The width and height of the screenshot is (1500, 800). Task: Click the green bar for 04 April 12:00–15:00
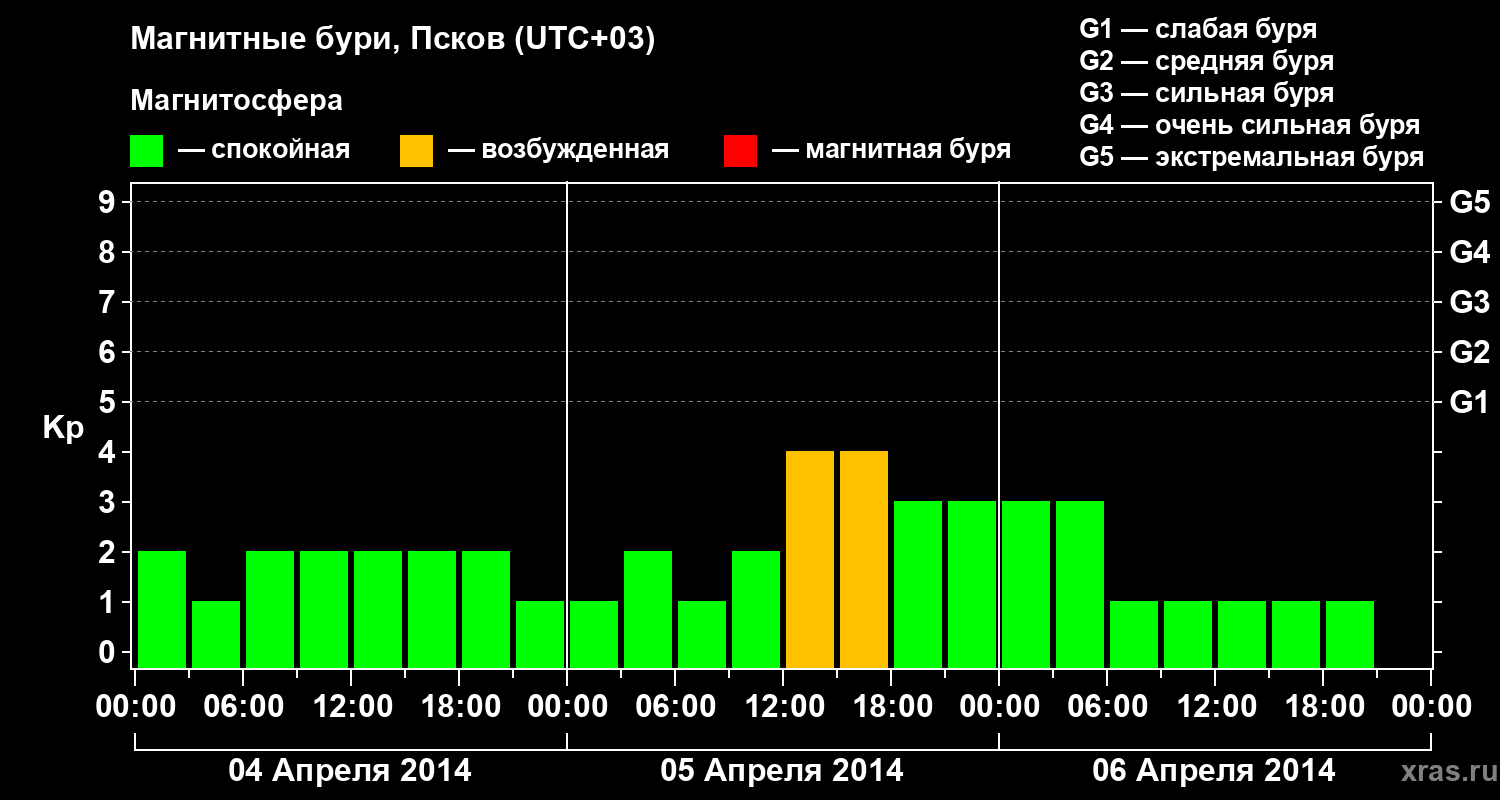(378, 609)
